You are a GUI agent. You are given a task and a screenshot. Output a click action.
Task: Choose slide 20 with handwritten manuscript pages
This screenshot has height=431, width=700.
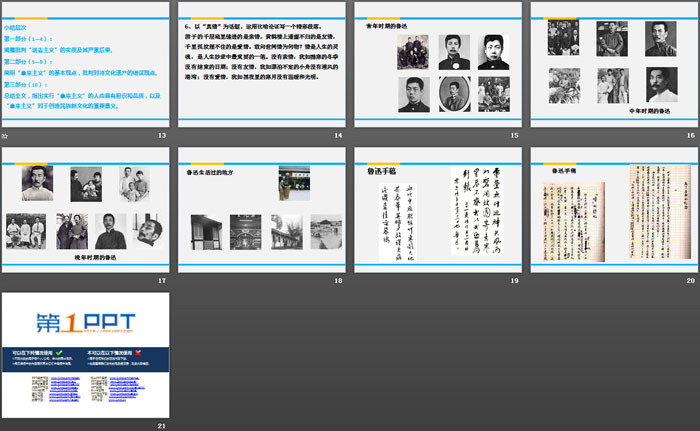[x=613, y=211]
